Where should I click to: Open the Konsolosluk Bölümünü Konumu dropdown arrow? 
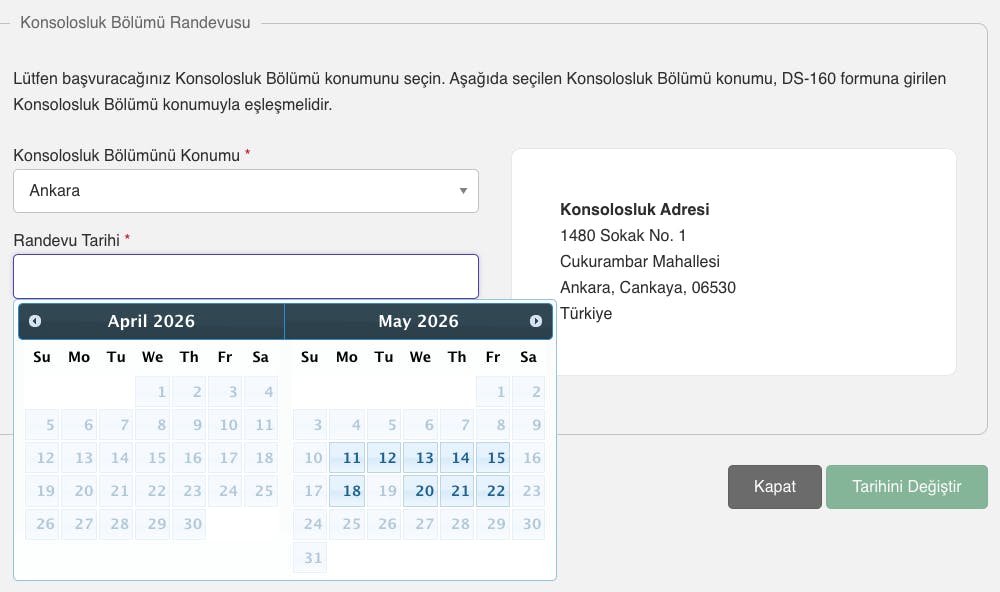coord(463,190)
